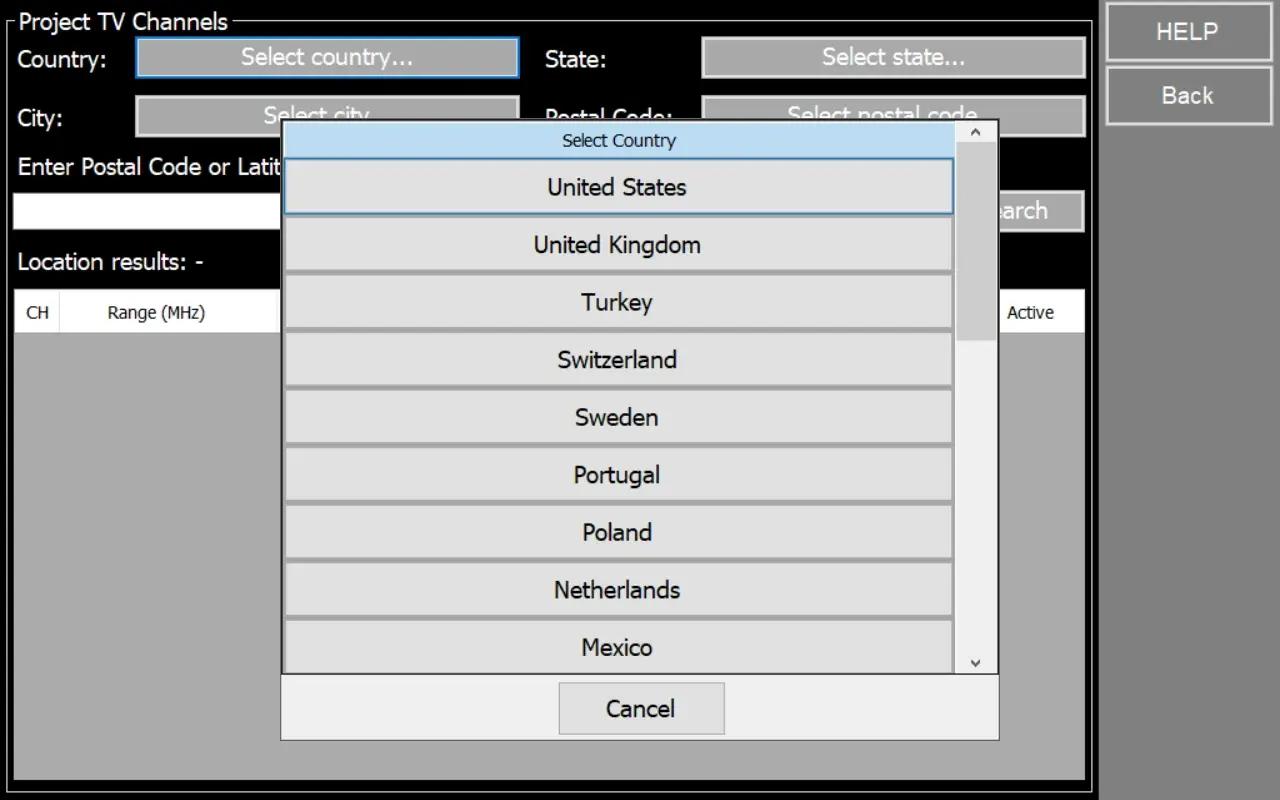The height and width of the screenshot is (800, 1280).
Task: Click the postal code or latitude input field
Action: (x=146, y=211)
